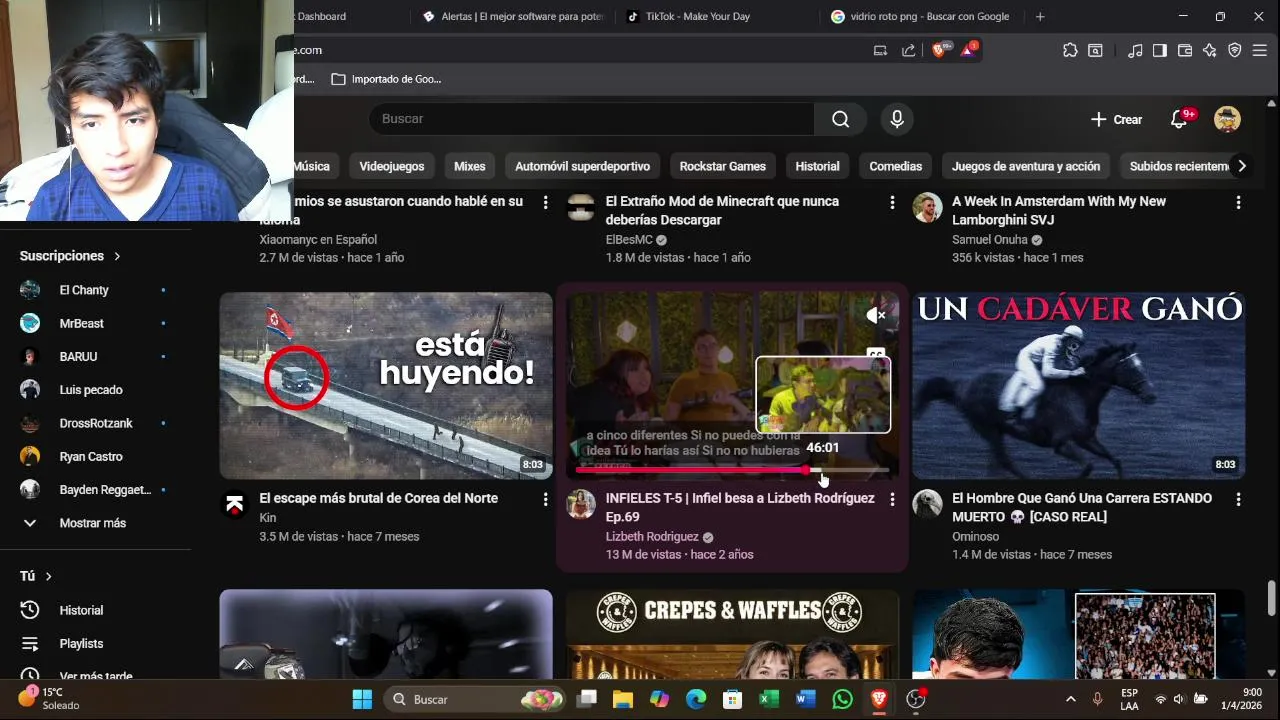
Task: Open options for El Extraño Mod de Minecraft video
Action: (x=892, y=202)
